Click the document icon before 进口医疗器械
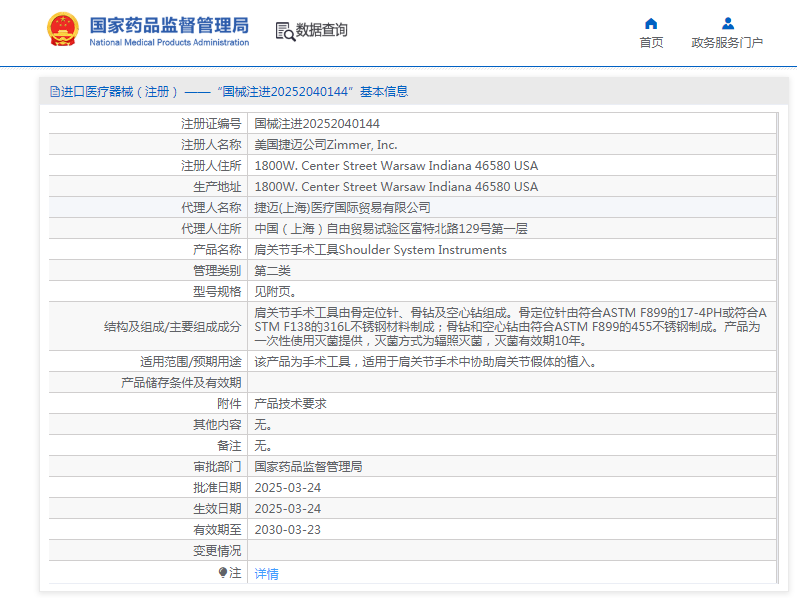The width and height of the screenshot is (797, 598). (x=55, y=92)
